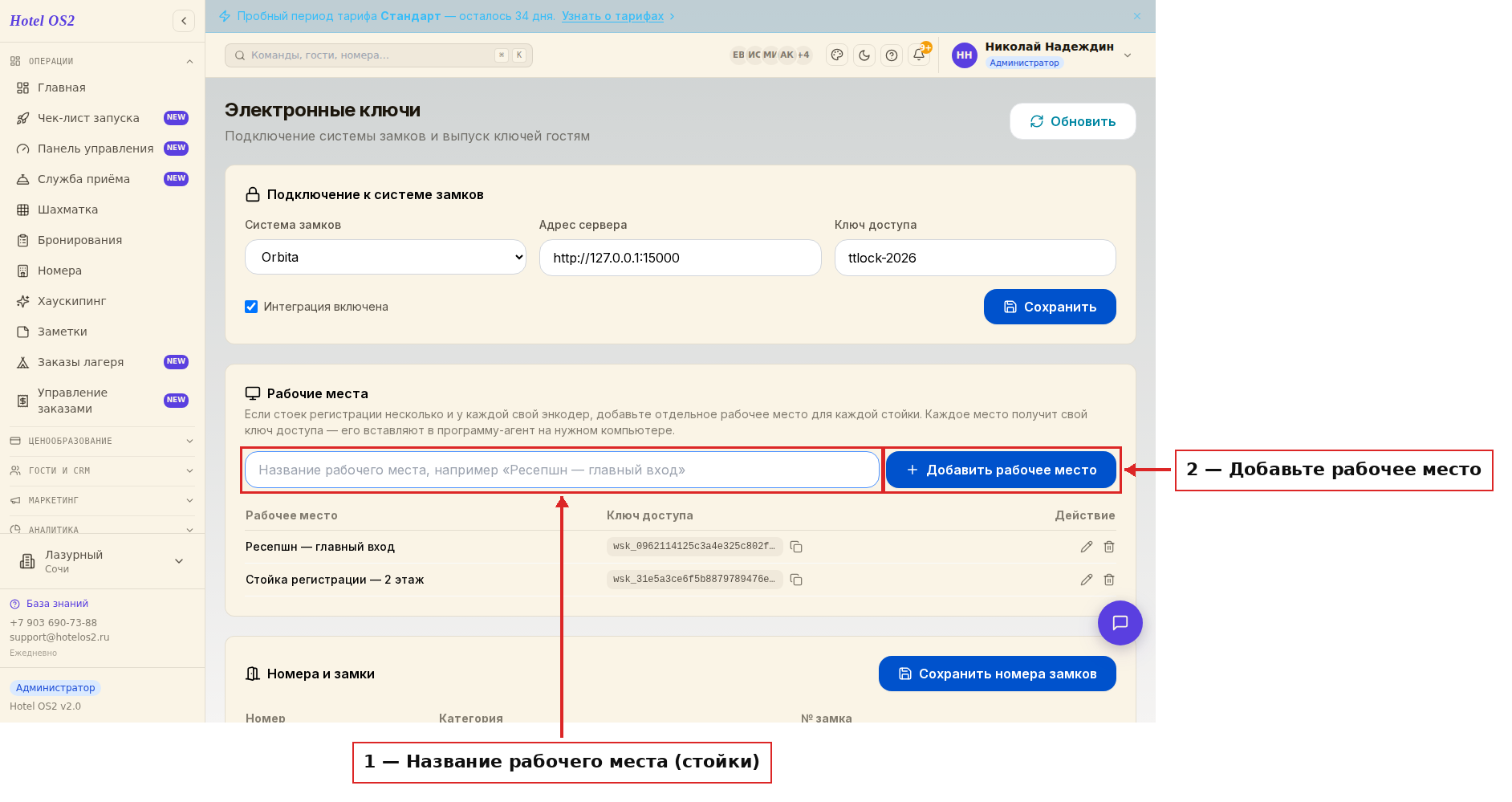This screenshot has width=1512, height=802.
Task: Edit the Ресепшн — главный вход workplace
Action: pyautogui.click(x=1087, y=547)
